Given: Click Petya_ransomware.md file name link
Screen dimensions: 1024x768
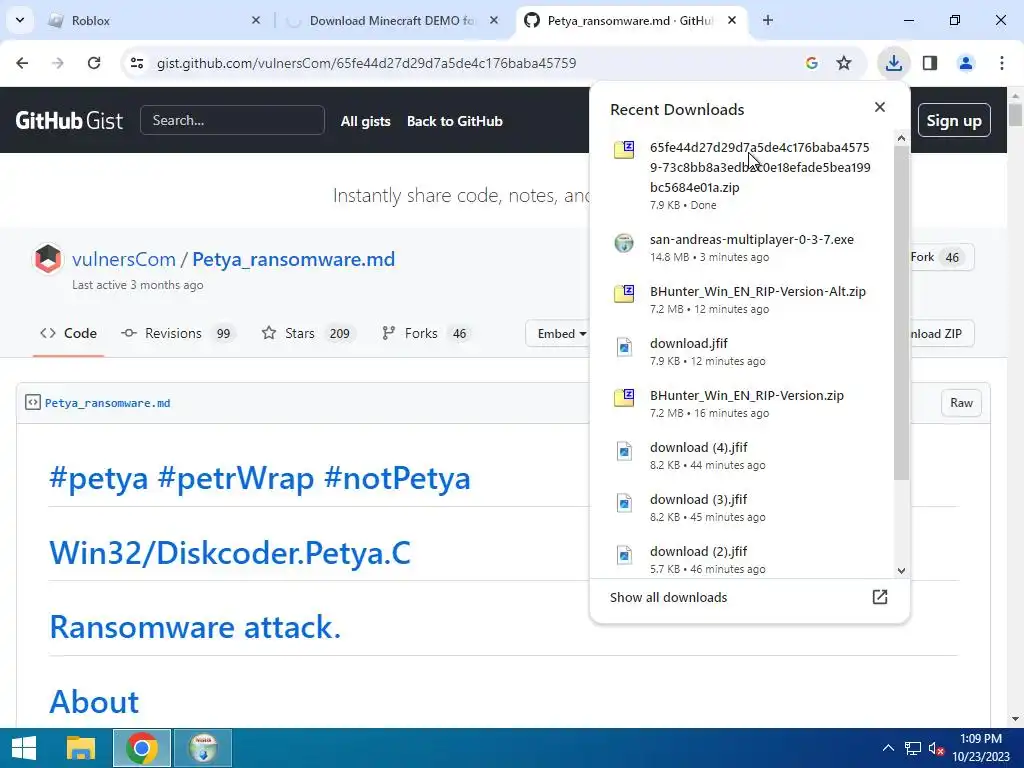Looking at the screenshot, I should pos(107,403).
